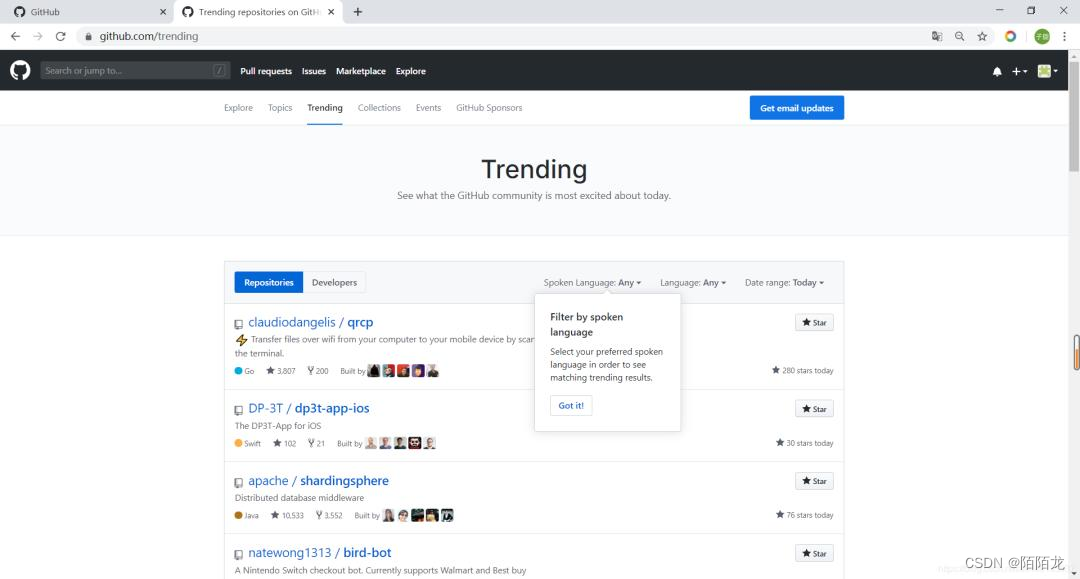Star the apache/shardingsphere repository
The width and height of the screenshot is (1080, 579).
[814, 481]
